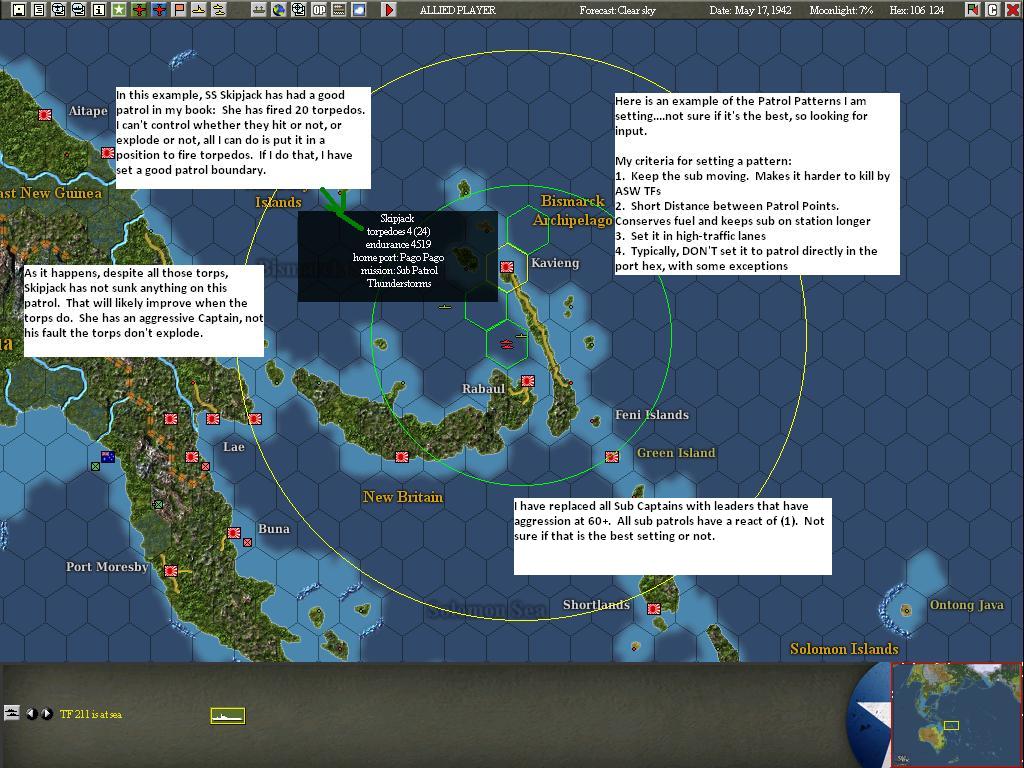
Task: Click the 'Rabaul' map label
Action: (x=484, y=389)
